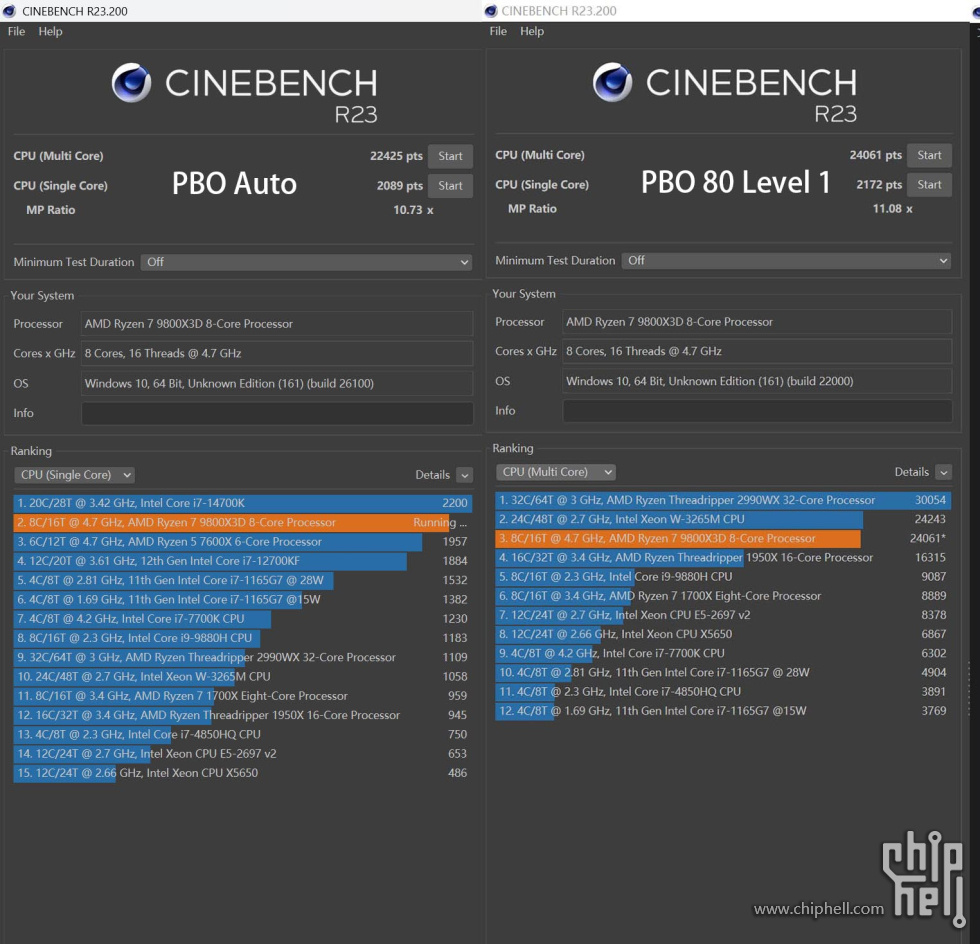This screenshot has height=944, width=980.
Task: Select the Intel Core i7-14700K ranking row
Action: pyautogui.click(x=242, y=503)
